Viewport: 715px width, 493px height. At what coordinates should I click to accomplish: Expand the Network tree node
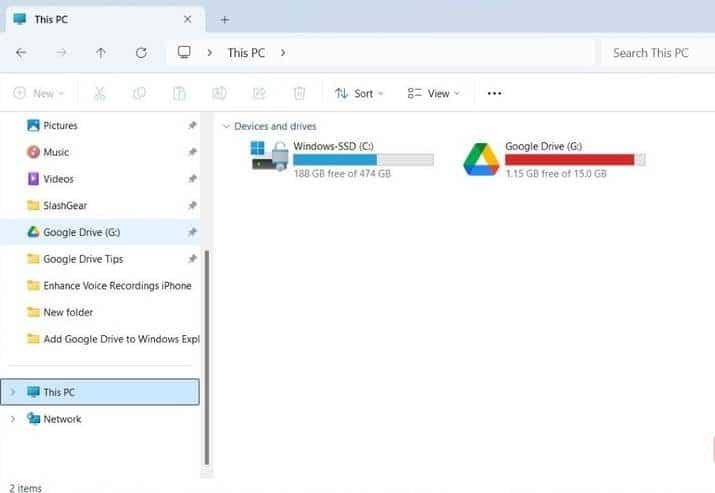tap(13, 419)
